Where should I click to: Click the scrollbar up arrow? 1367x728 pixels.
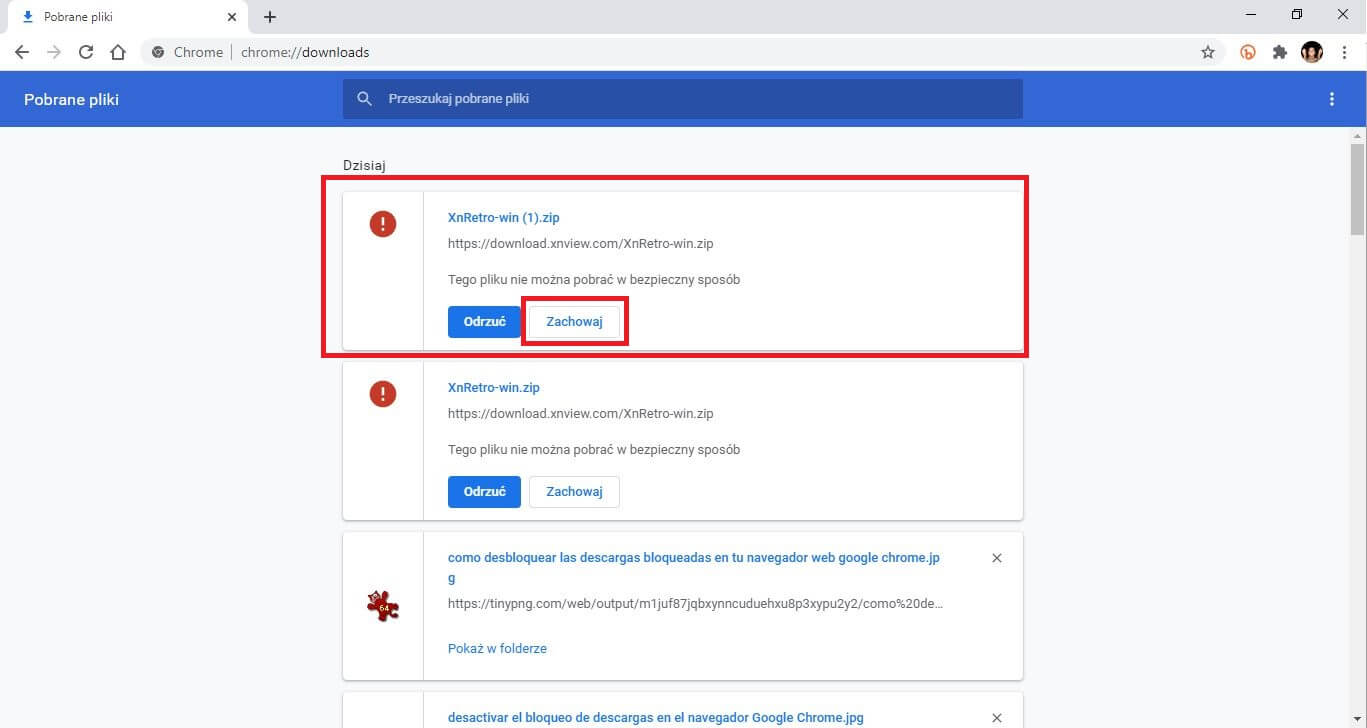[1358, 135]
